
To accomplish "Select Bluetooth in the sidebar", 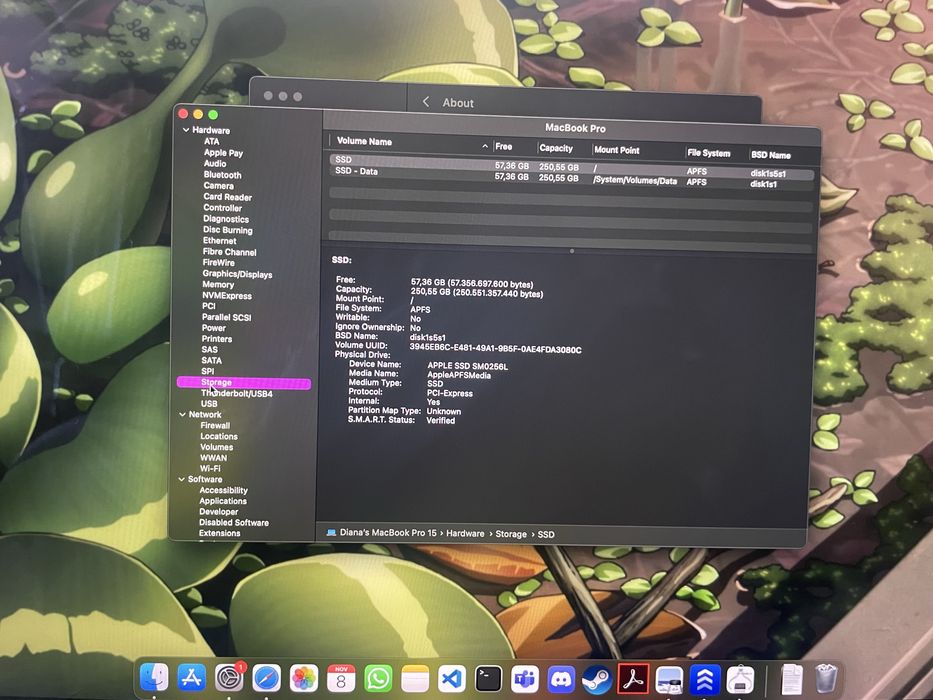I will tap(223, 174).
